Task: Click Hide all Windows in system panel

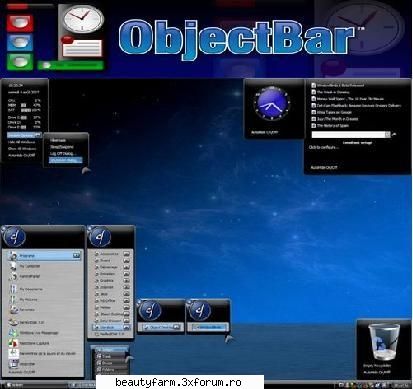Action: 22,142
